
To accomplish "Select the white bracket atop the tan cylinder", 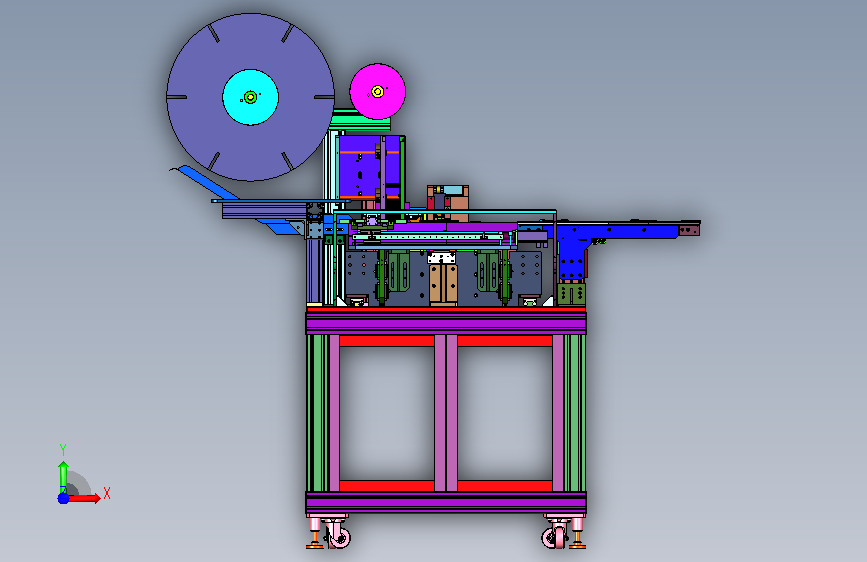I will click(x=442, y=258).
